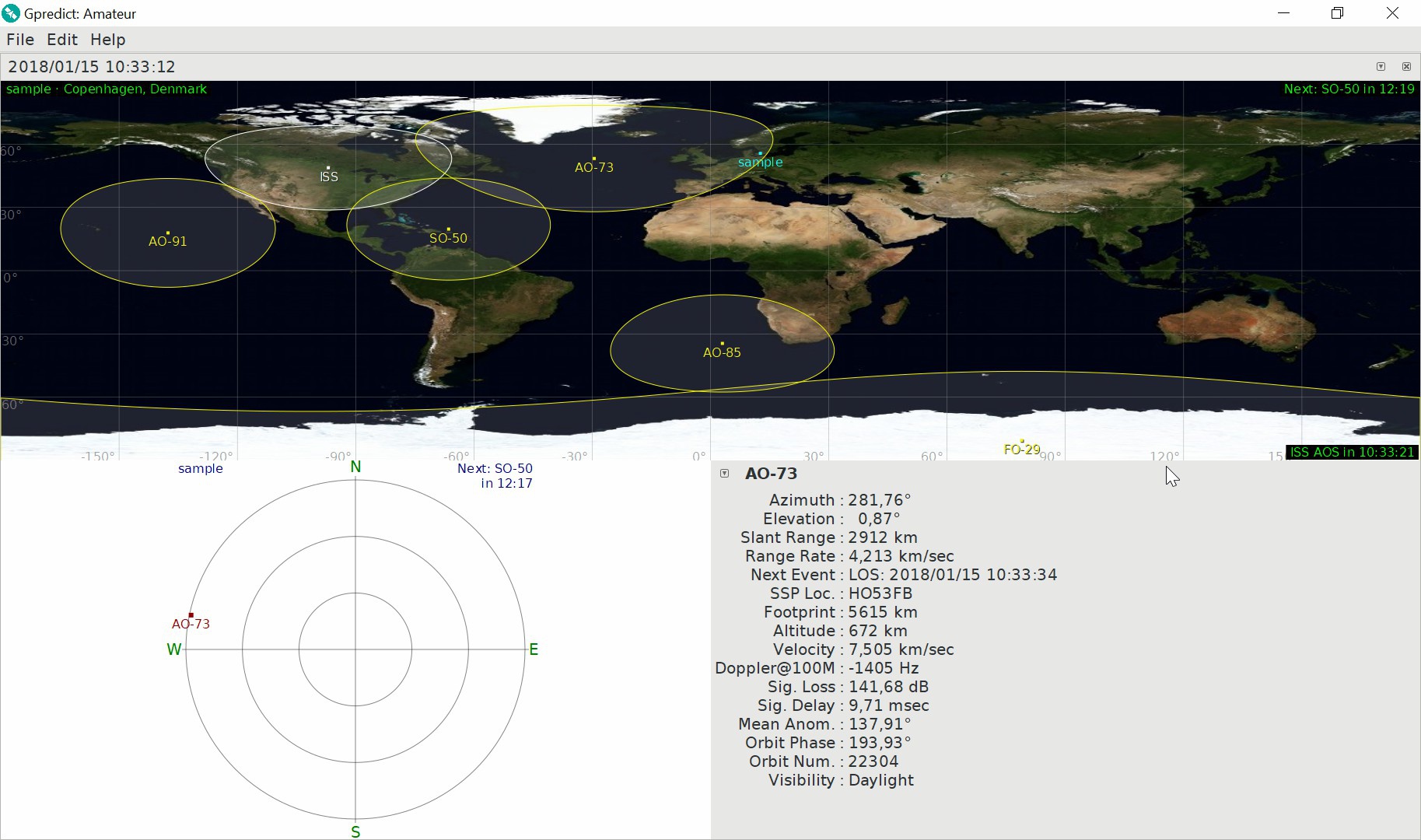Click 'Next: SO-50 in 12:17' in polar view
The image size is (1421, 840).
(x=495, y=476)
